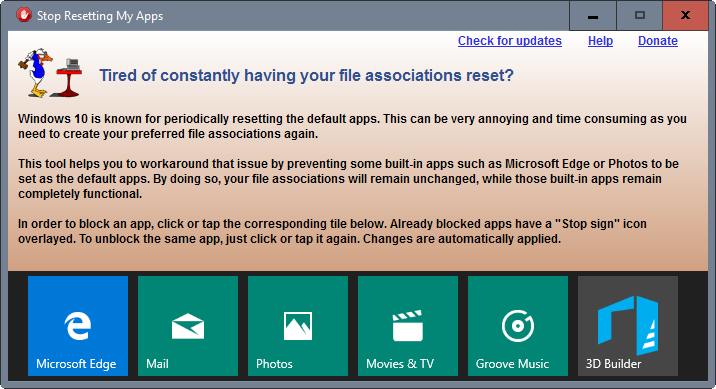Minimize the Stop Resetting My Apps window
The width and height of the screenshot is (716, 389).
[x=593, y=16]
